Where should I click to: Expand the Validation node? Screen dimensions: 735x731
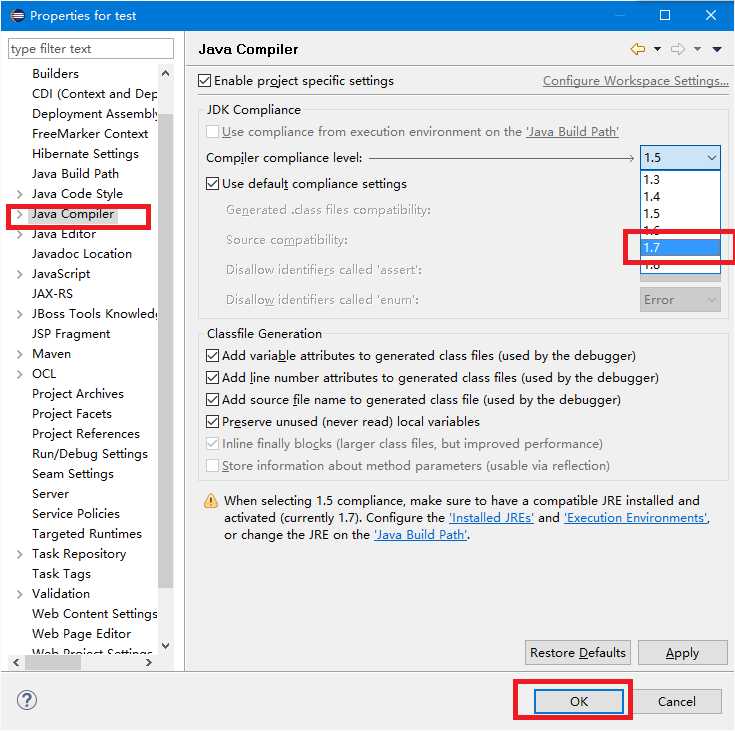(x=19, y=594)
